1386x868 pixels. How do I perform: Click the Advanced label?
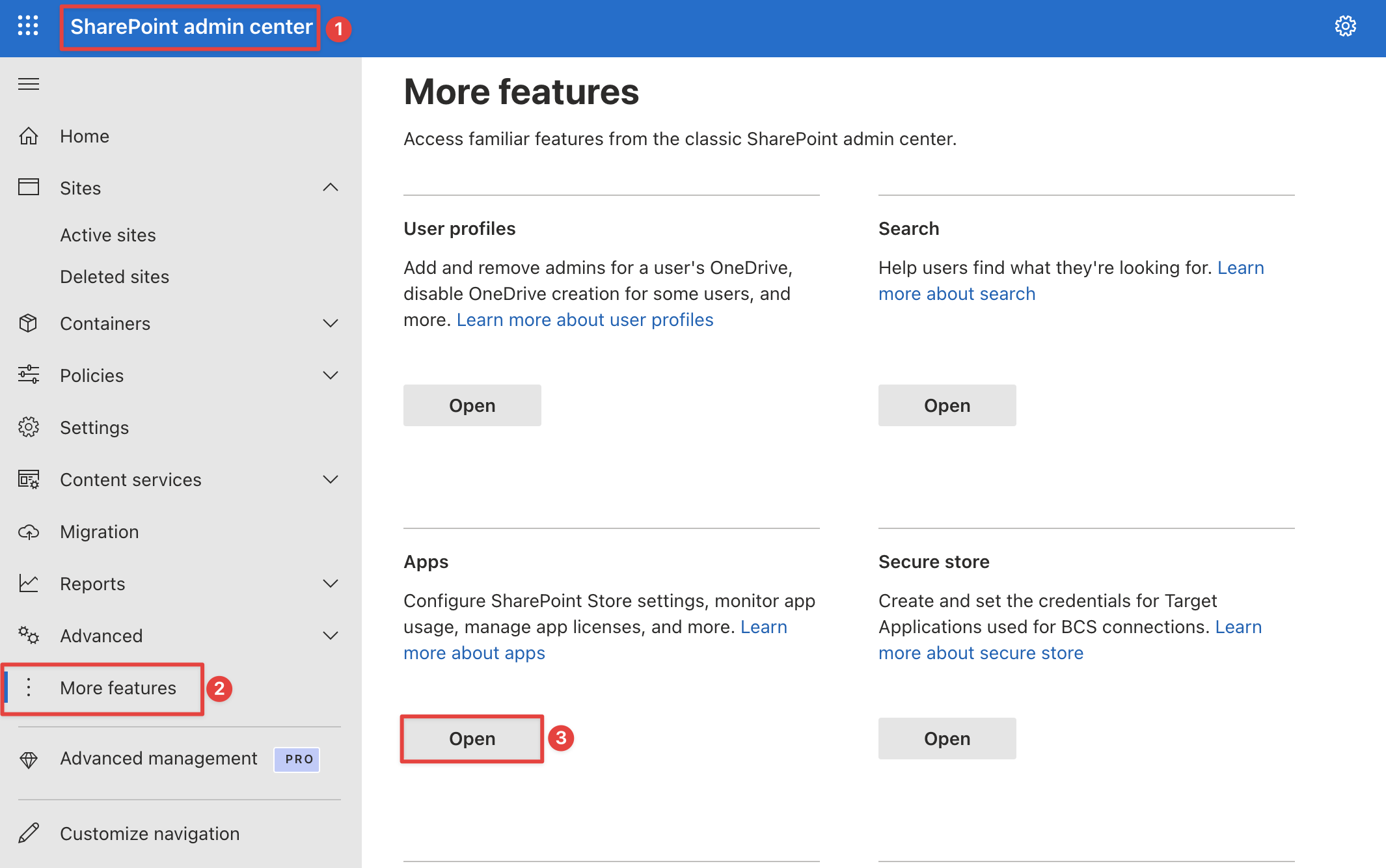(102, 636)
